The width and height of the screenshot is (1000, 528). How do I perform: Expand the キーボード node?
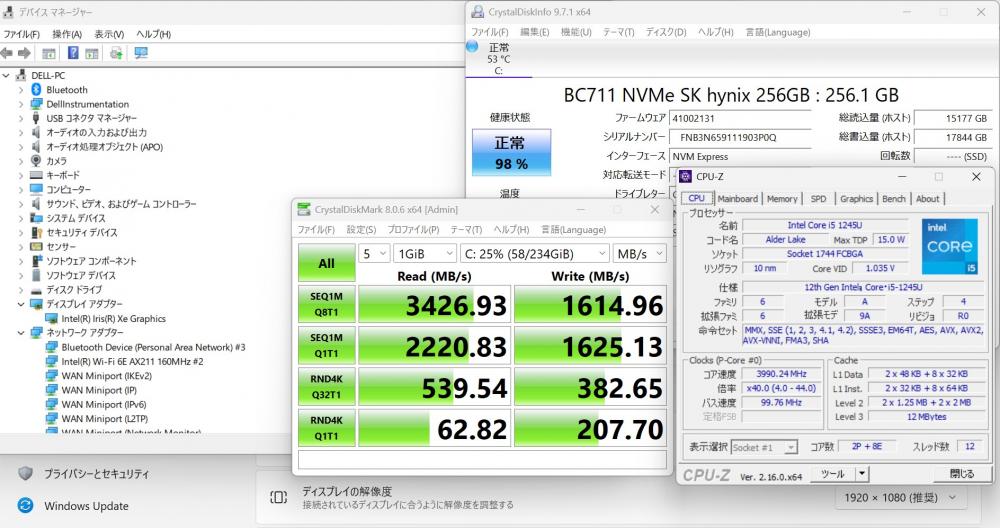tap(21, 175)
